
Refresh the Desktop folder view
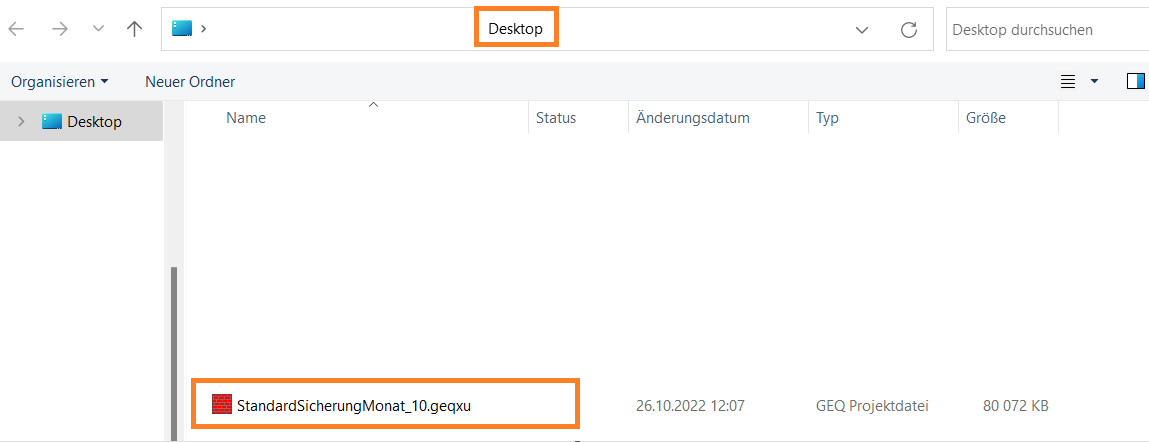(x=908, y=30)
